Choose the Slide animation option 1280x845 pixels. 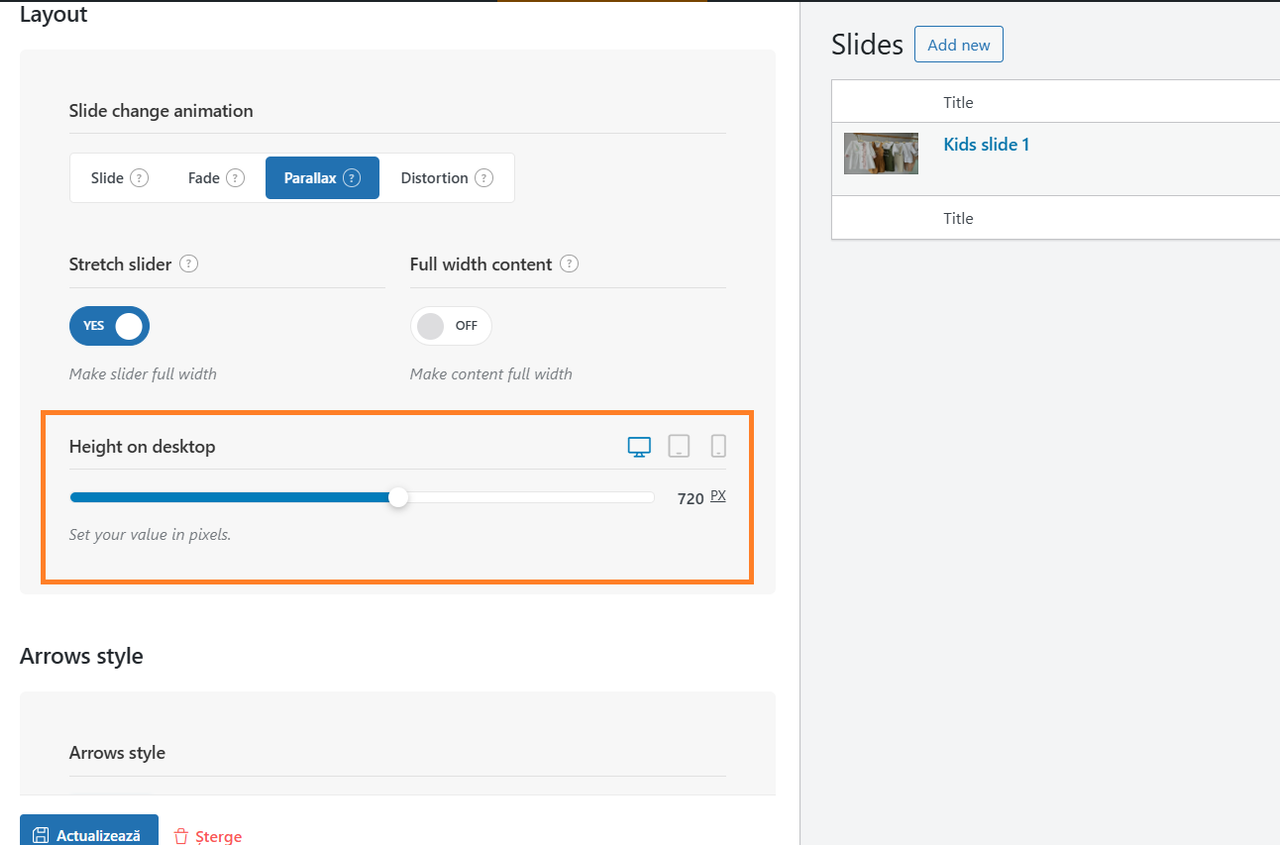[119, 178]
